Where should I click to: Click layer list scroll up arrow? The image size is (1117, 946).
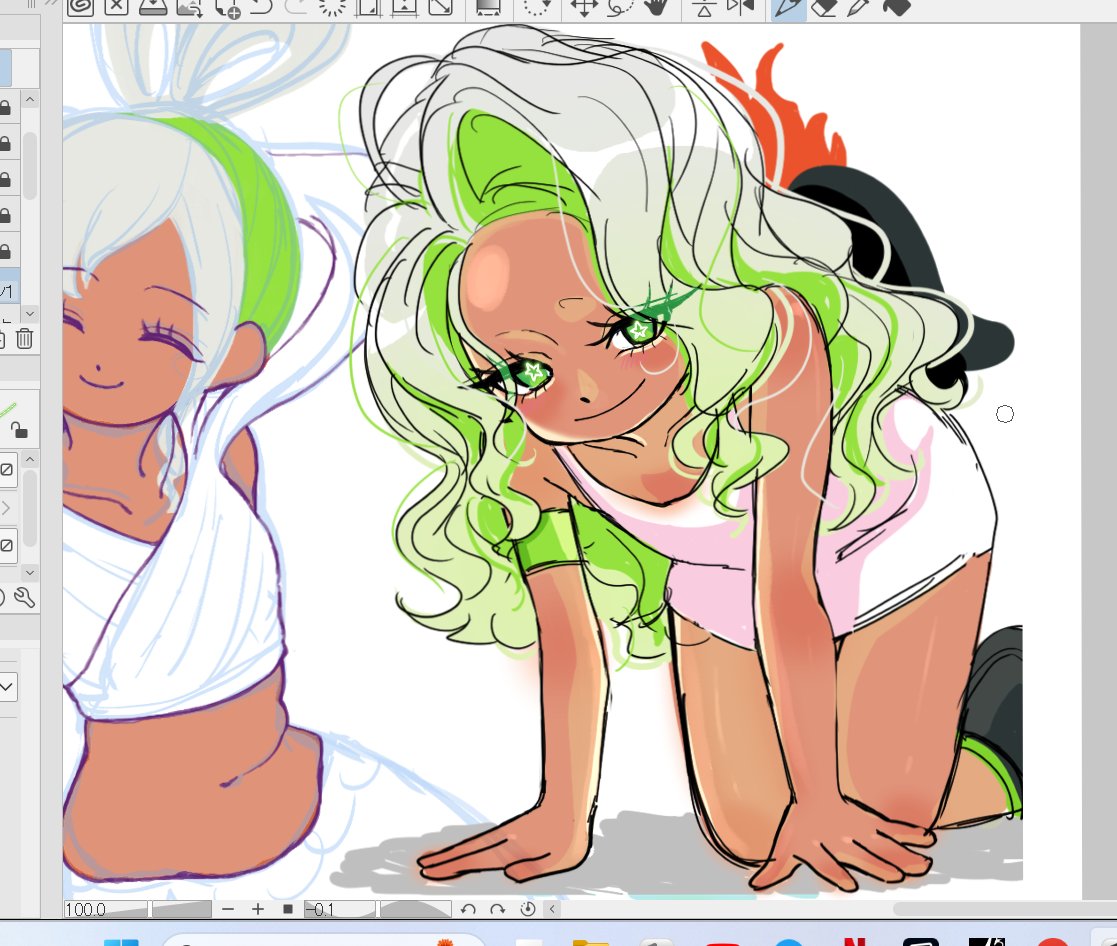click(30, 99)
